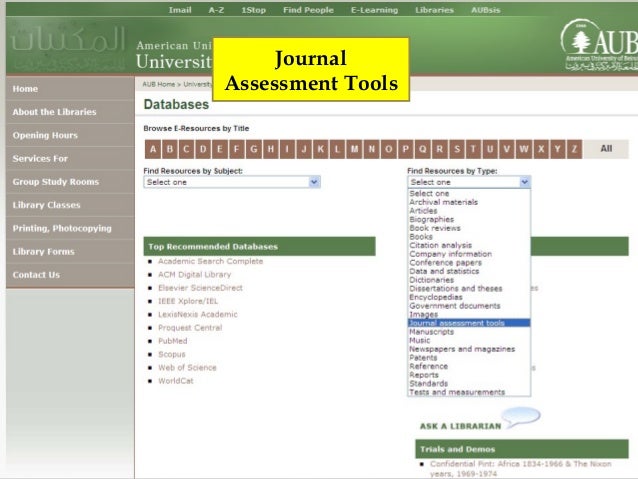The height and width of the screenshot is (479, 638).
Task: Open ACM Digital Library database
Action: click(194, 275)
